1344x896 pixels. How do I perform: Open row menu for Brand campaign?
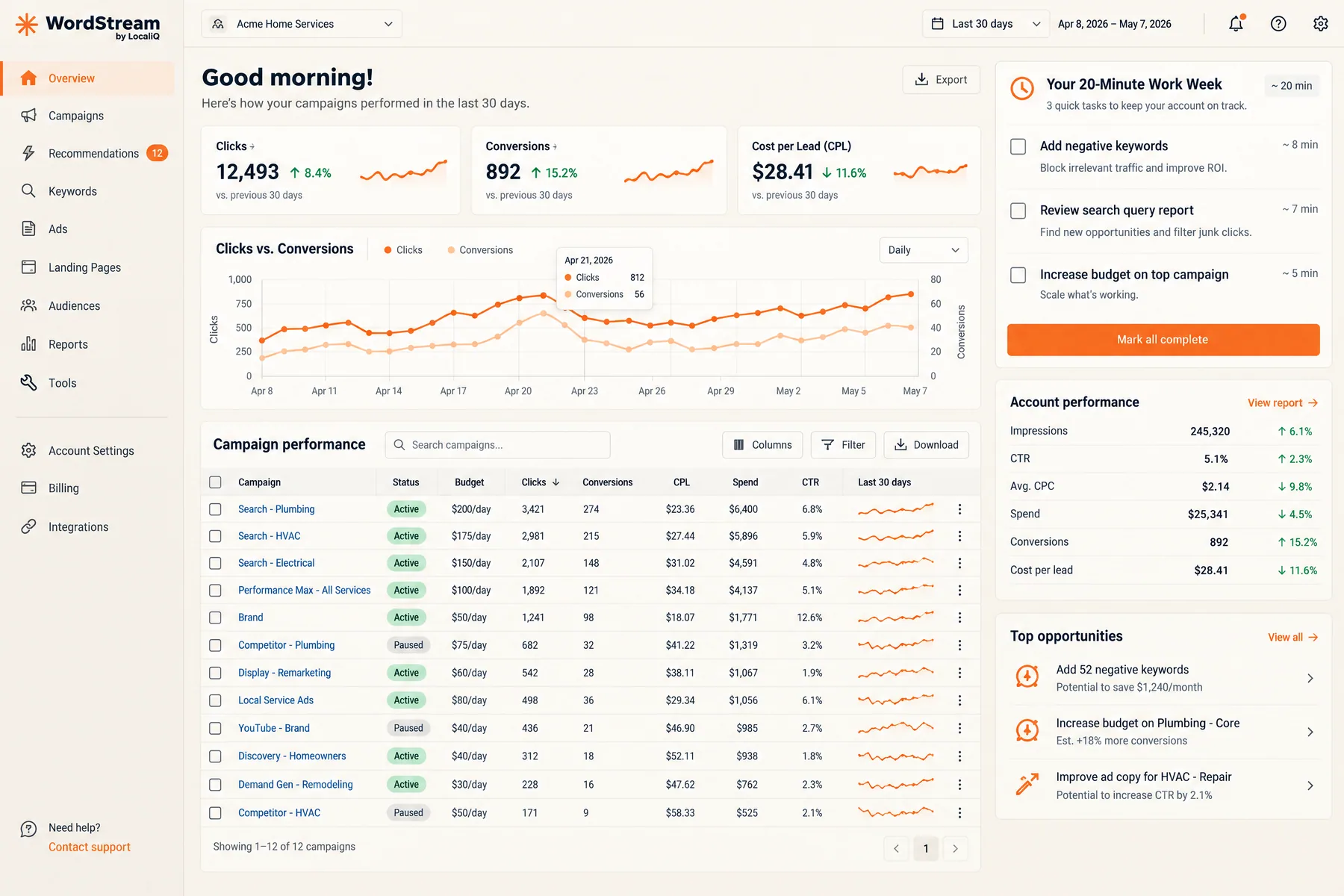pyautogui.click(x=959, y=617)
